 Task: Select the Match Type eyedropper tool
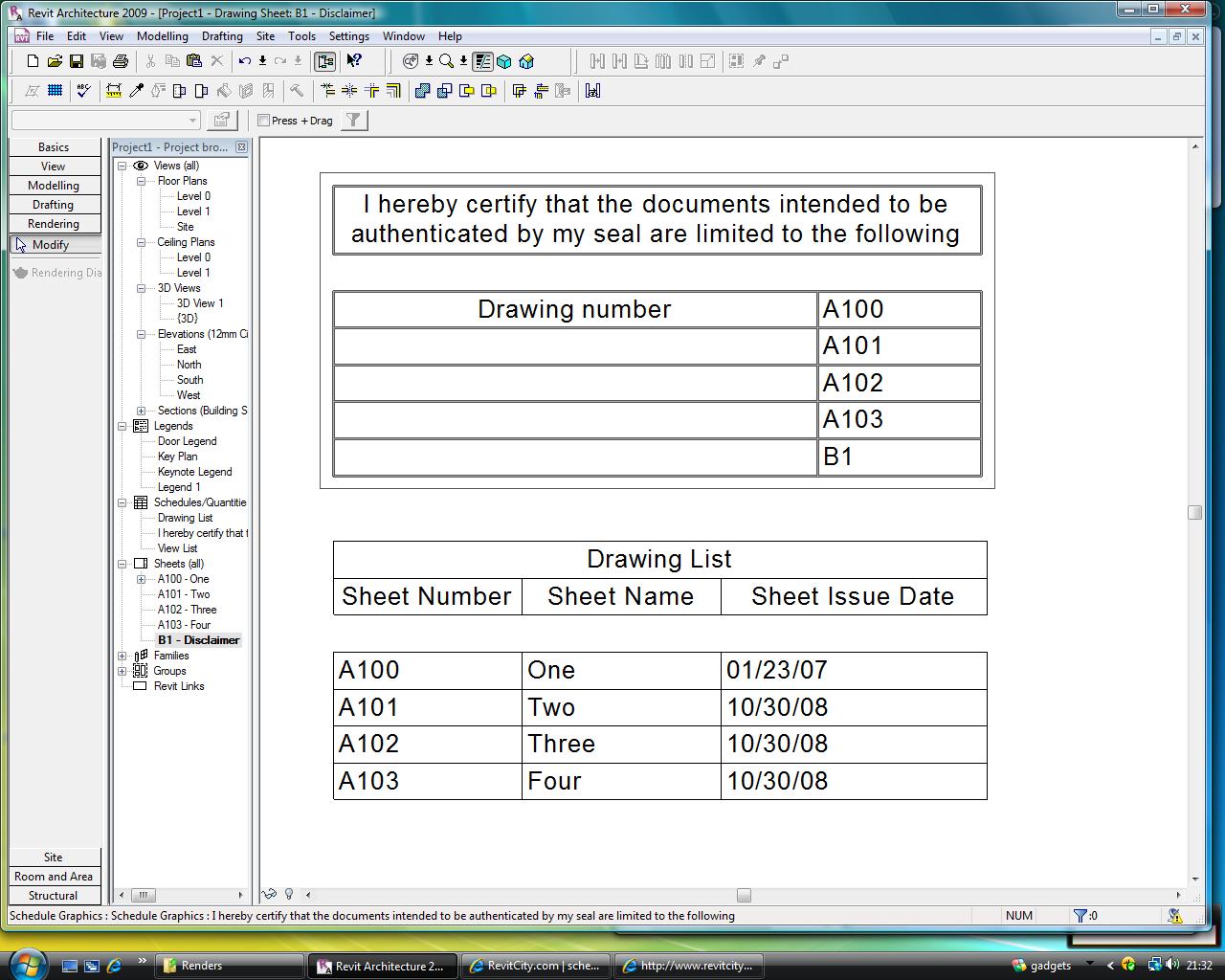pos(136,91)
